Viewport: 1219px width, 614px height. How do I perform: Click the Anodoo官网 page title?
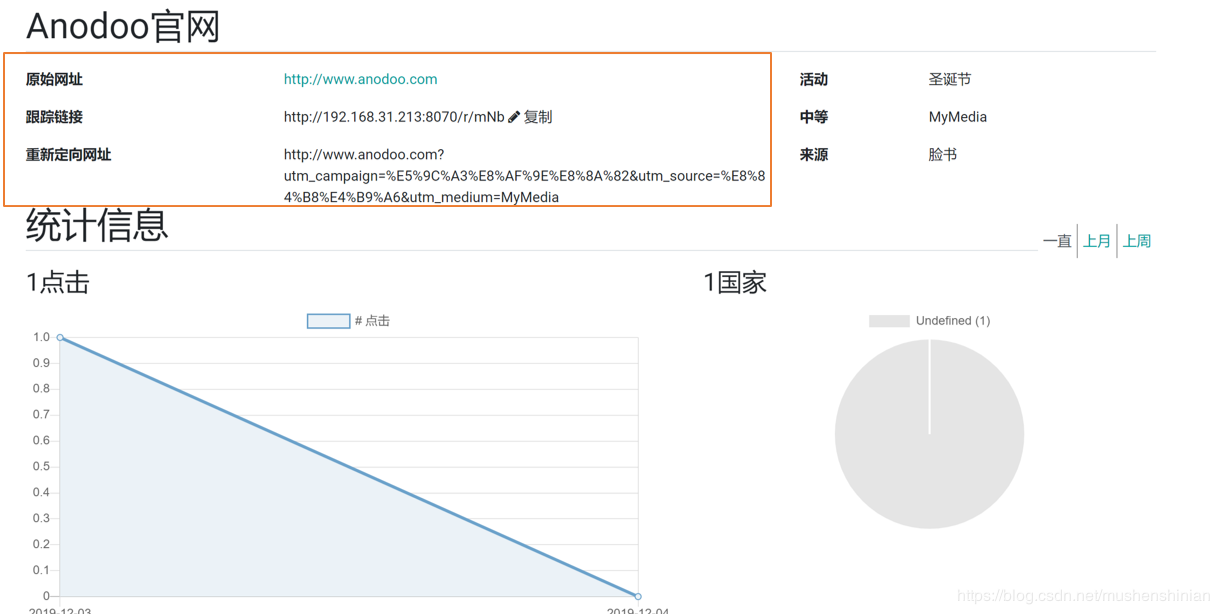[x=123, y=26]
